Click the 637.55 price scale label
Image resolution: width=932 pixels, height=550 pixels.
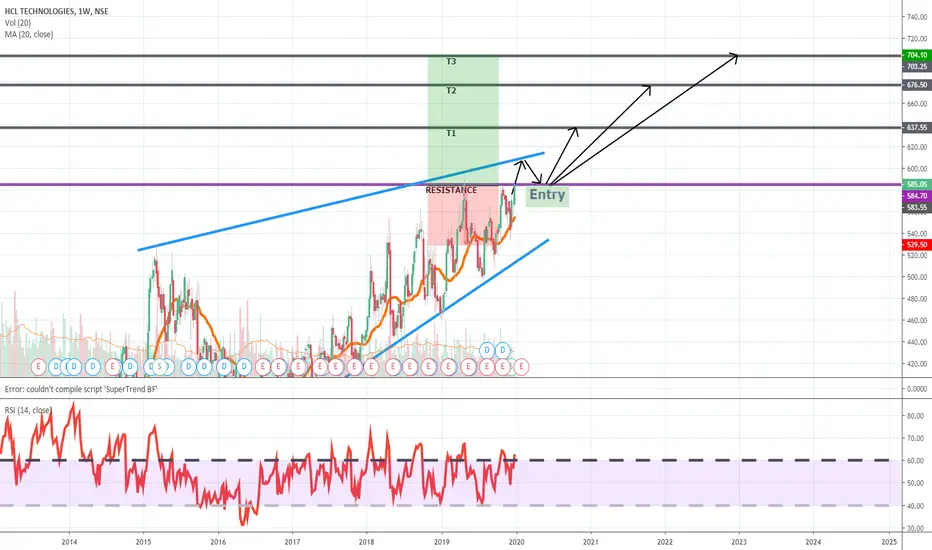917,127
